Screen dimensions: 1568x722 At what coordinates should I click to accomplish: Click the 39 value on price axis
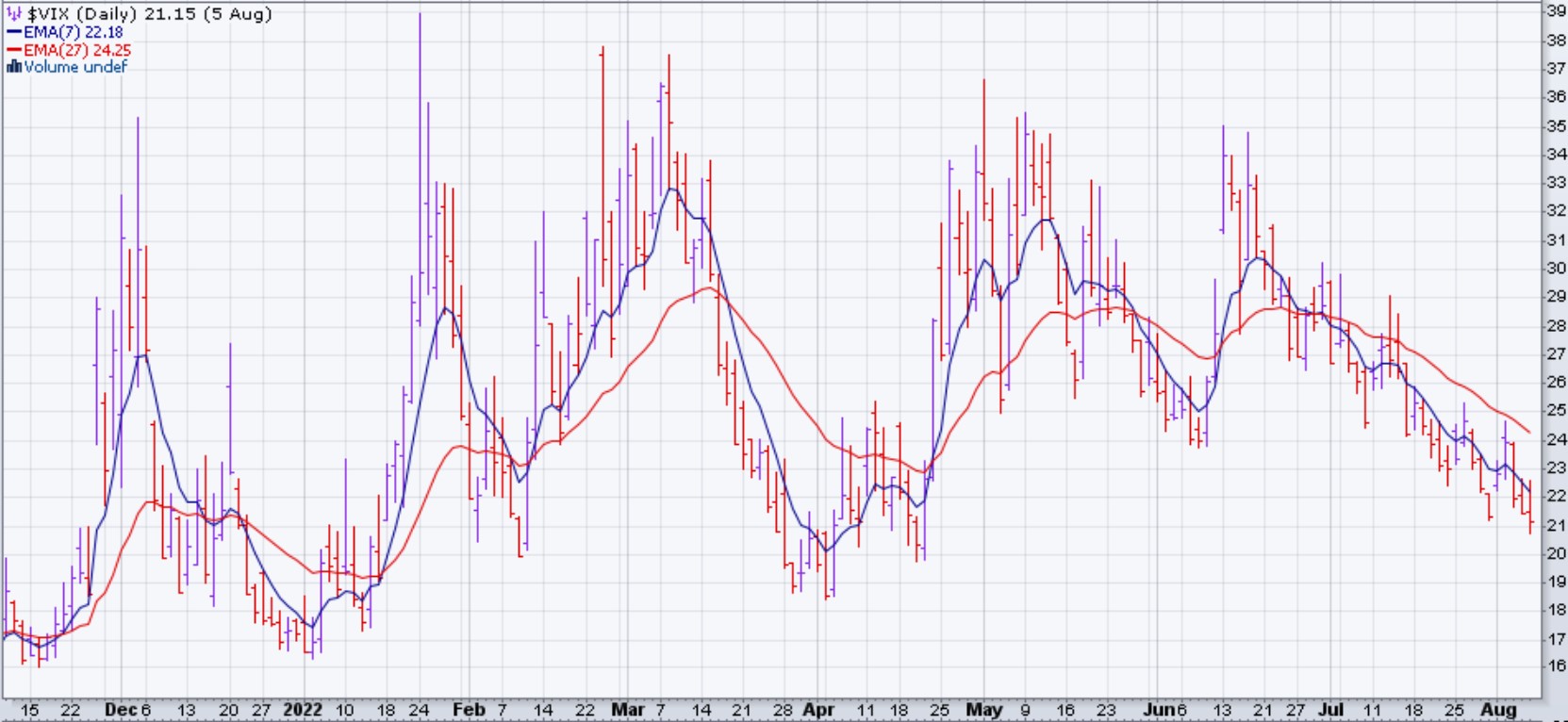pyautogui.click(x=1556, y=11)
